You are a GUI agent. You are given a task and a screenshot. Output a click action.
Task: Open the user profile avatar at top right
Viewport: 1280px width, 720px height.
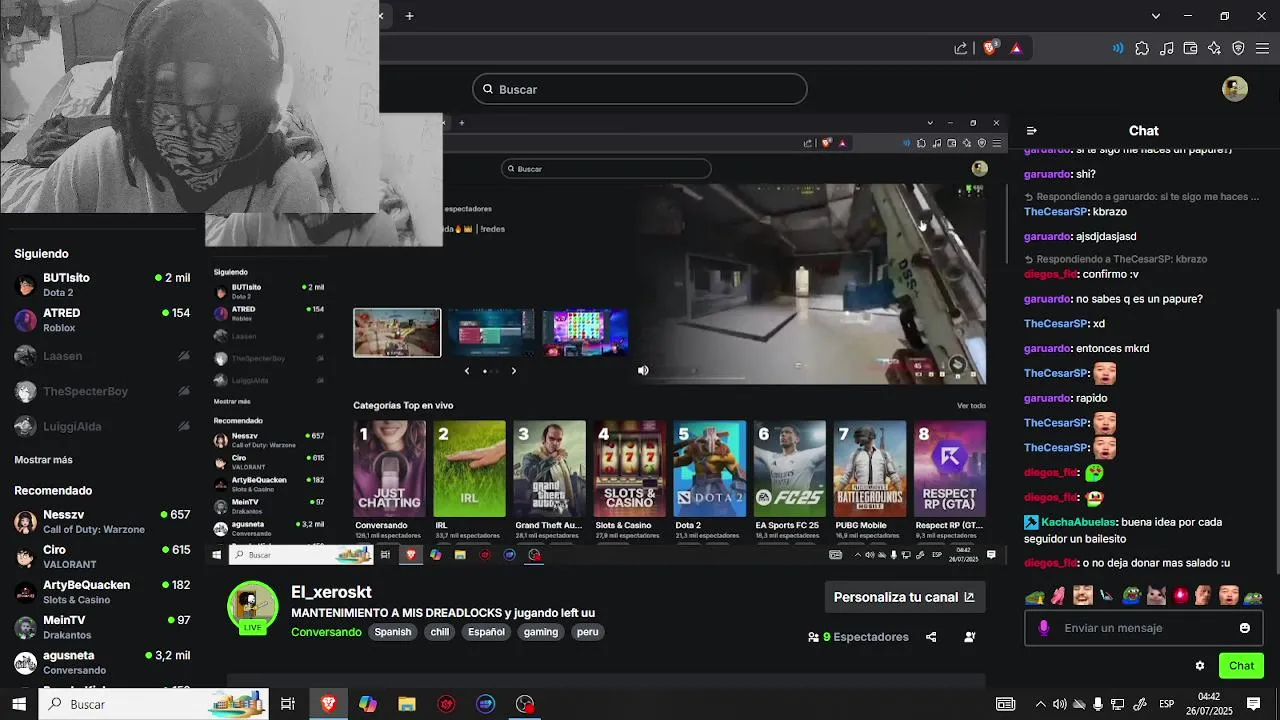coord(1235,88)
